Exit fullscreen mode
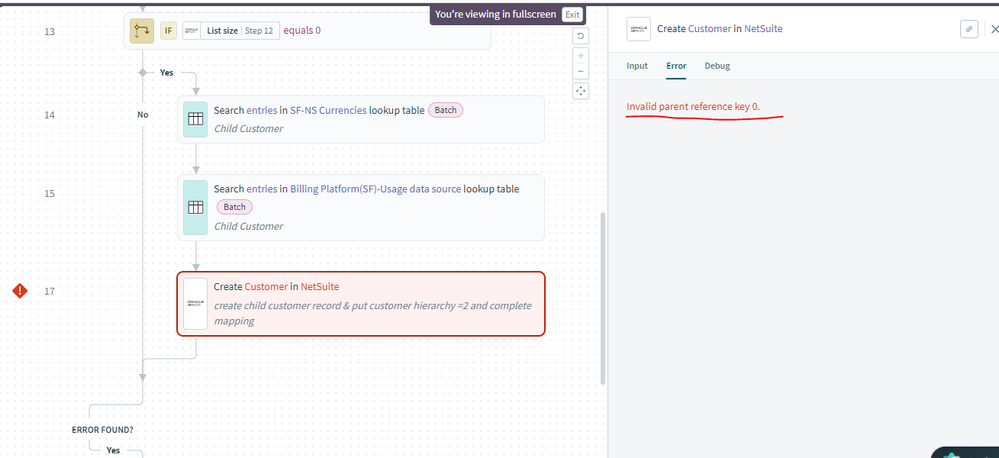The width and height of the screenshot is (999, 458). pos(572,14)
